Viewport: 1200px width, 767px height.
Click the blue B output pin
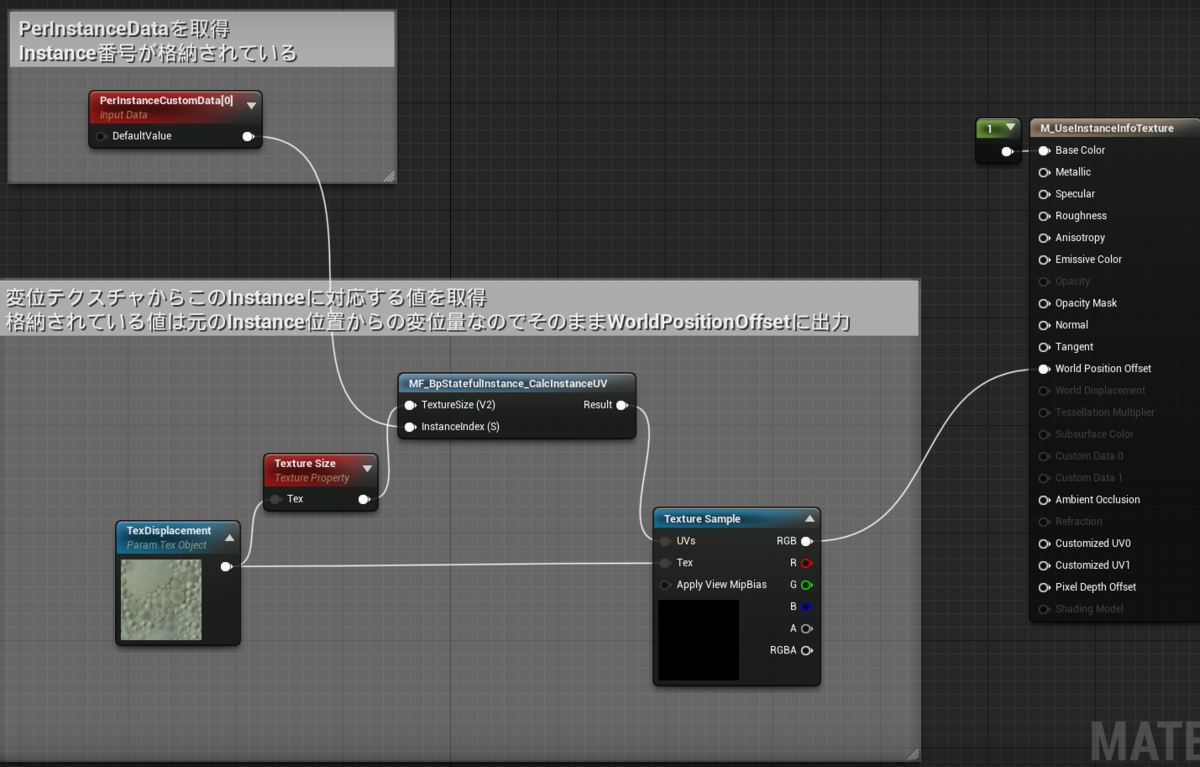coord(806,607)
